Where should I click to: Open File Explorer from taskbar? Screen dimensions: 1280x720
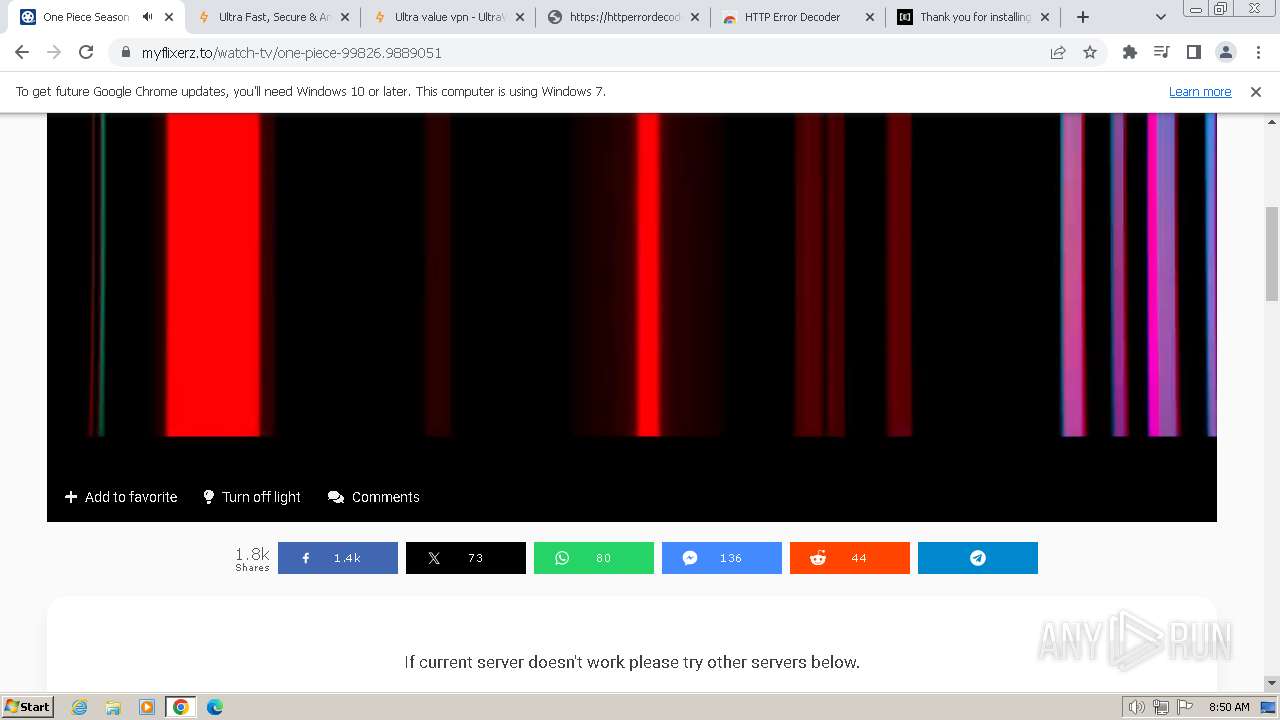113,707
